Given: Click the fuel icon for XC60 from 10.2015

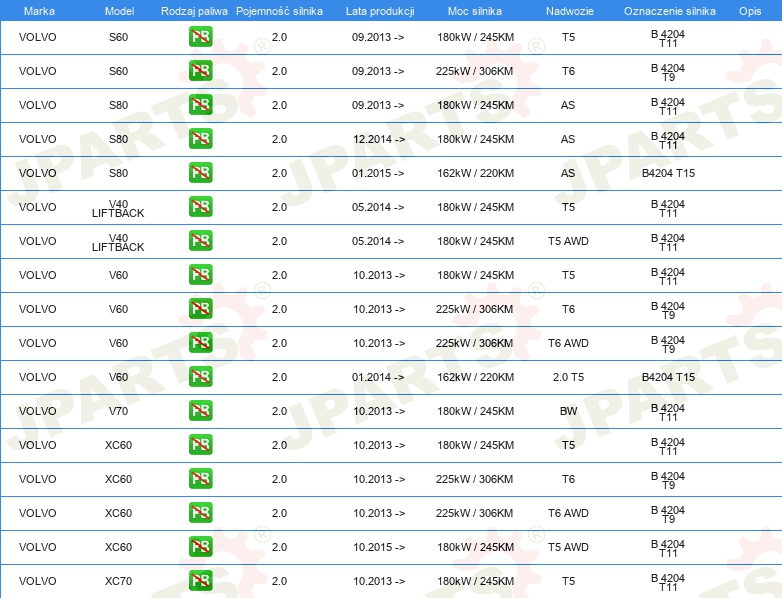Looking at the screenshot, I should point(200,547).
